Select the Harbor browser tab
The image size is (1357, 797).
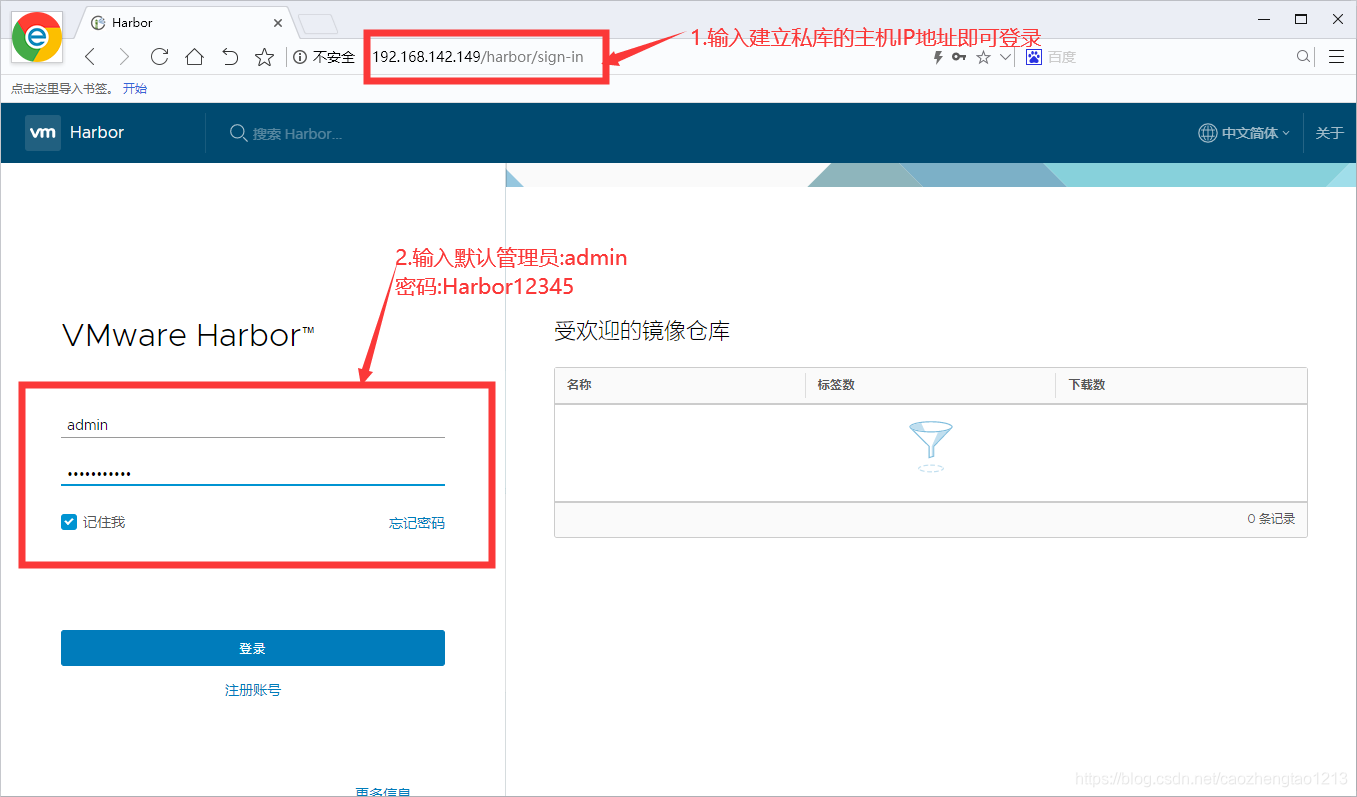[185, 22]
